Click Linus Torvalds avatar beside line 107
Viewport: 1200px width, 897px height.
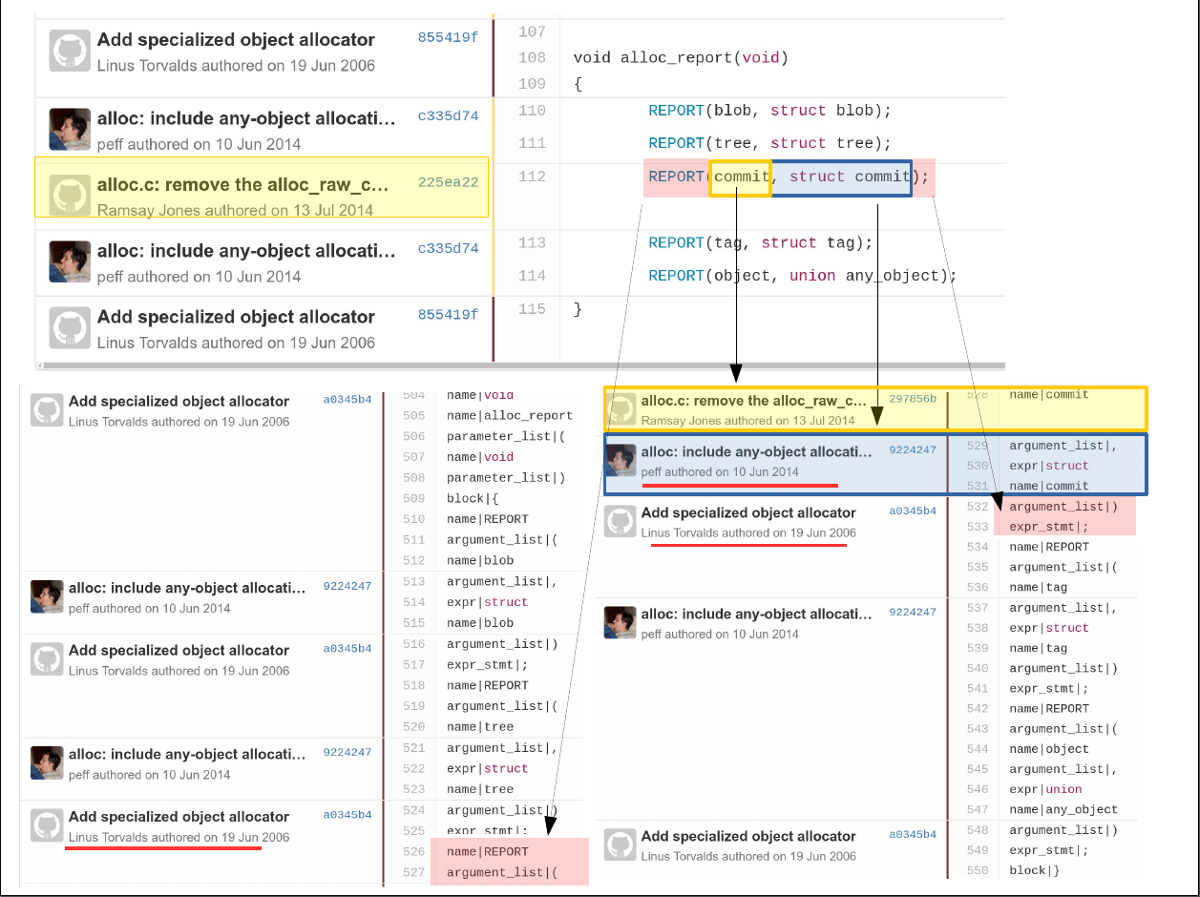[x=70, y=51]
